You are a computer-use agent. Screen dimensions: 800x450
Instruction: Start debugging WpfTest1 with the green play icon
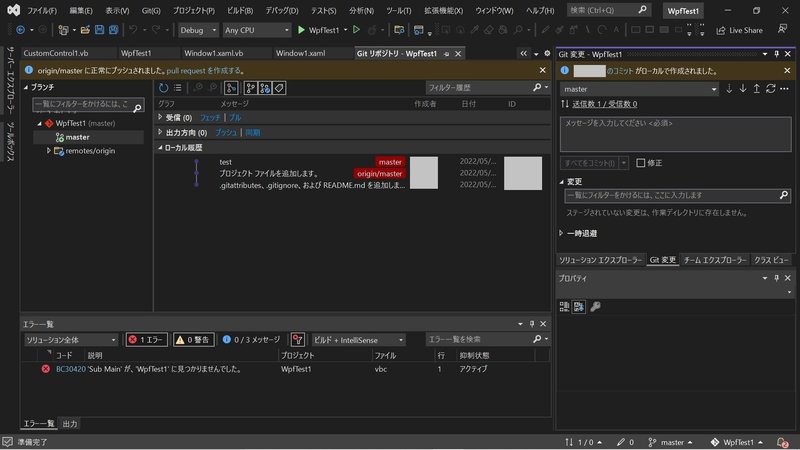click(301, 30)
